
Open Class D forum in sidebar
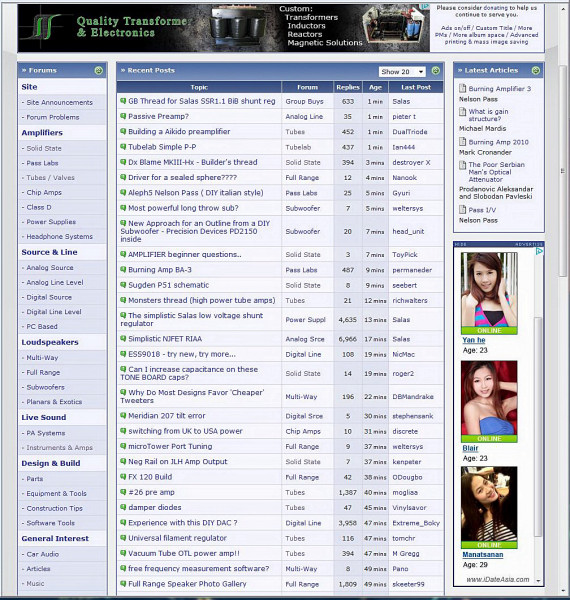coord(39,207)
